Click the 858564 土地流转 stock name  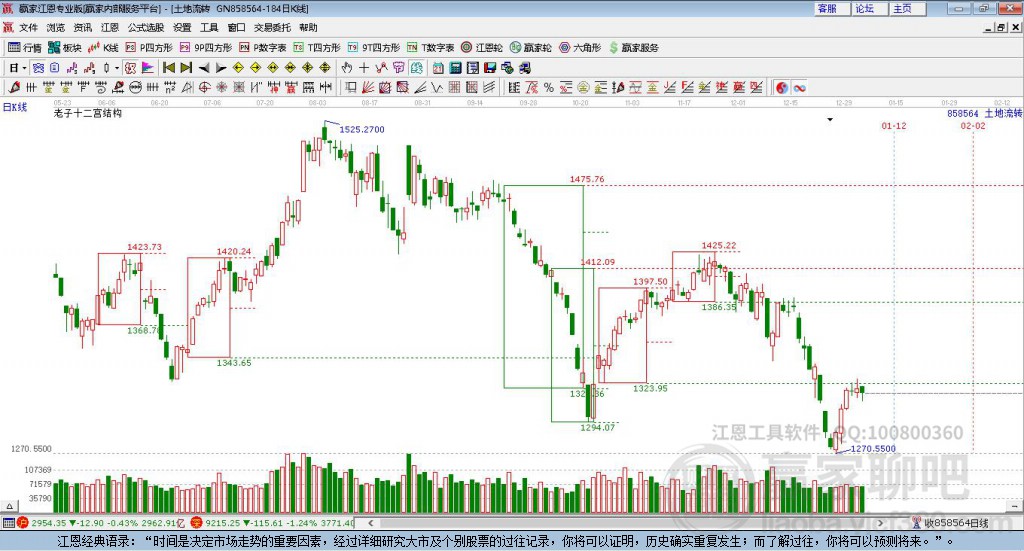[x=985, y=114]
